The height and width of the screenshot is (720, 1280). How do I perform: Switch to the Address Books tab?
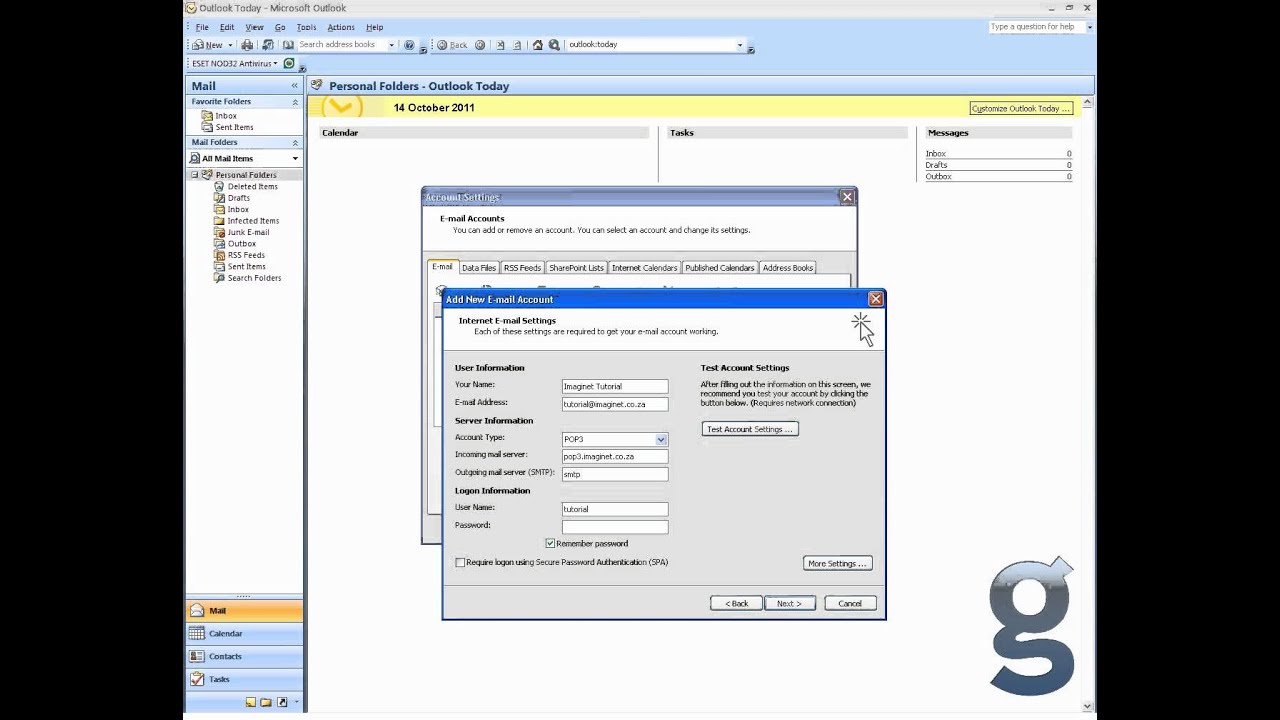[788, 268]
